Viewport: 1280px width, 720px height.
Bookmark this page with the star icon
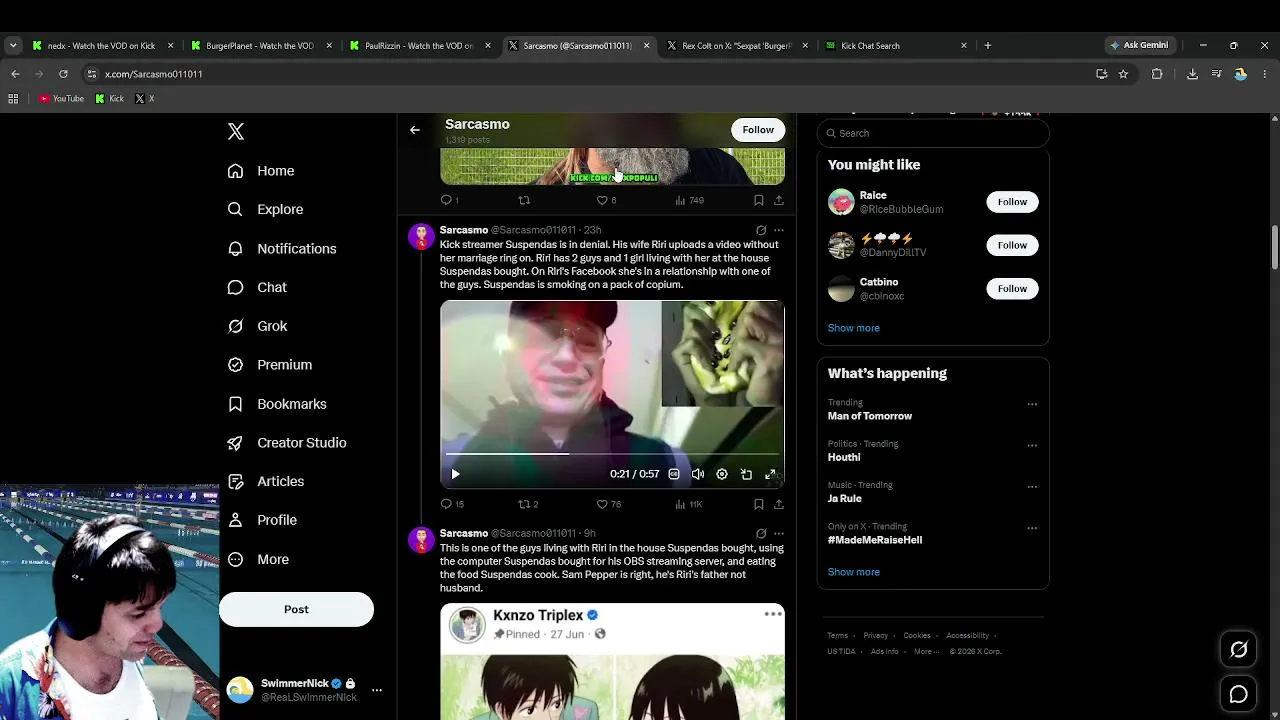click(x=1123, y=74)
